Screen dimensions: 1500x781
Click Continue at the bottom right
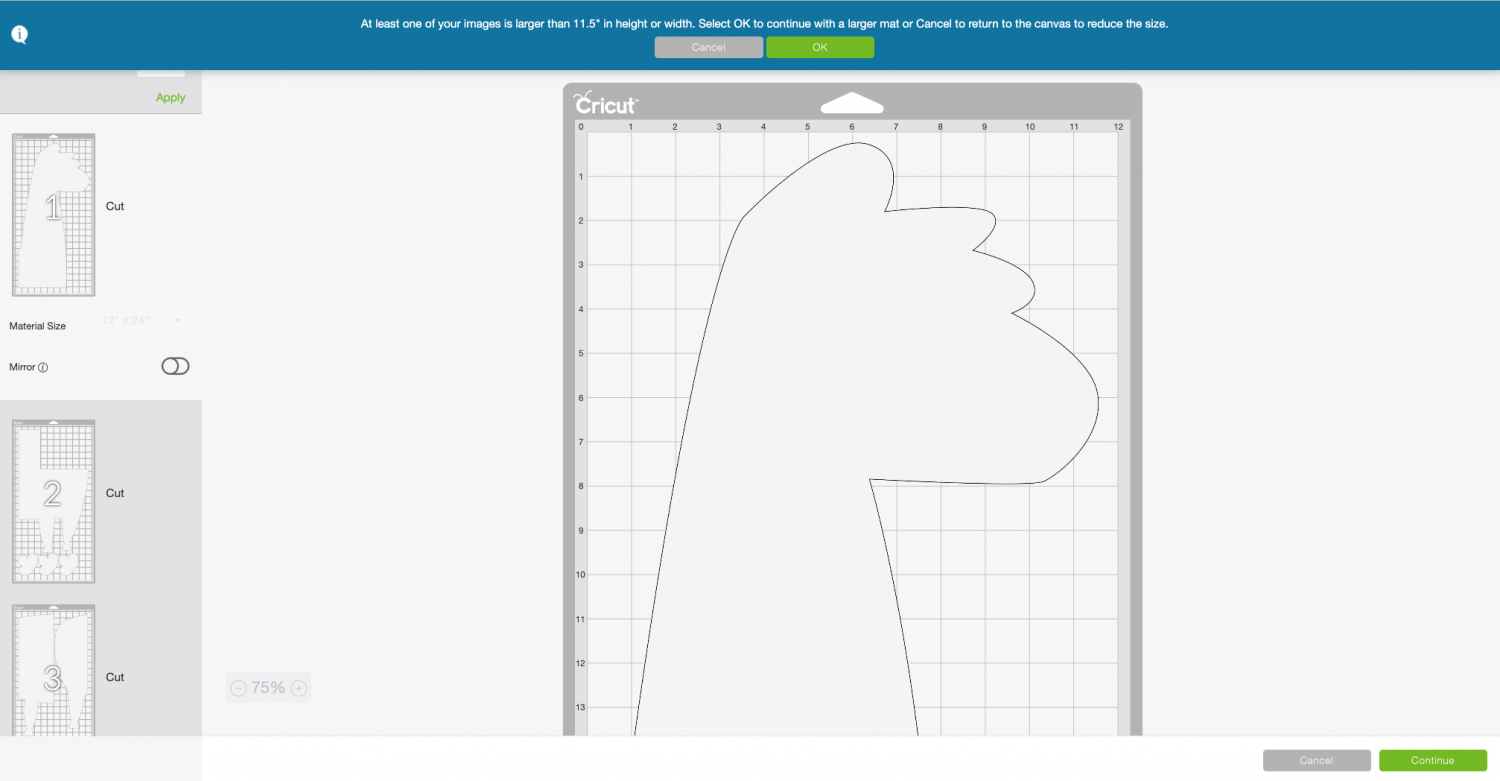[x=1432, y=760]
